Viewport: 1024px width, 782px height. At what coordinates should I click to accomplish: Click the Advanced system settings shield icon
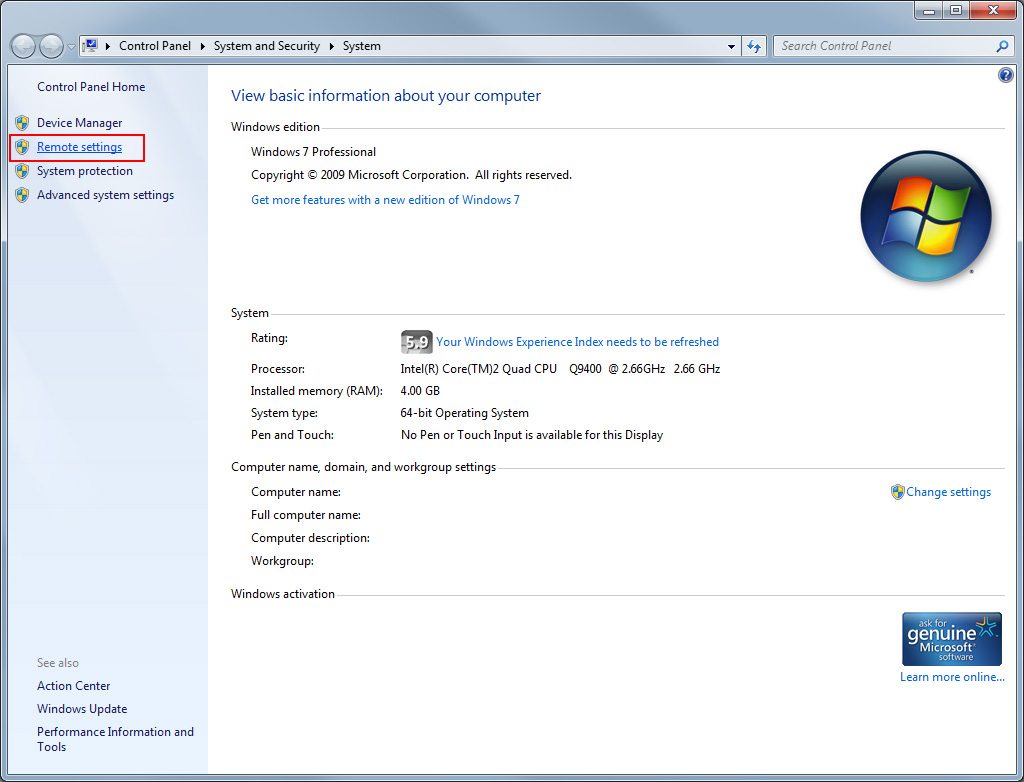(x=22, y=195)
